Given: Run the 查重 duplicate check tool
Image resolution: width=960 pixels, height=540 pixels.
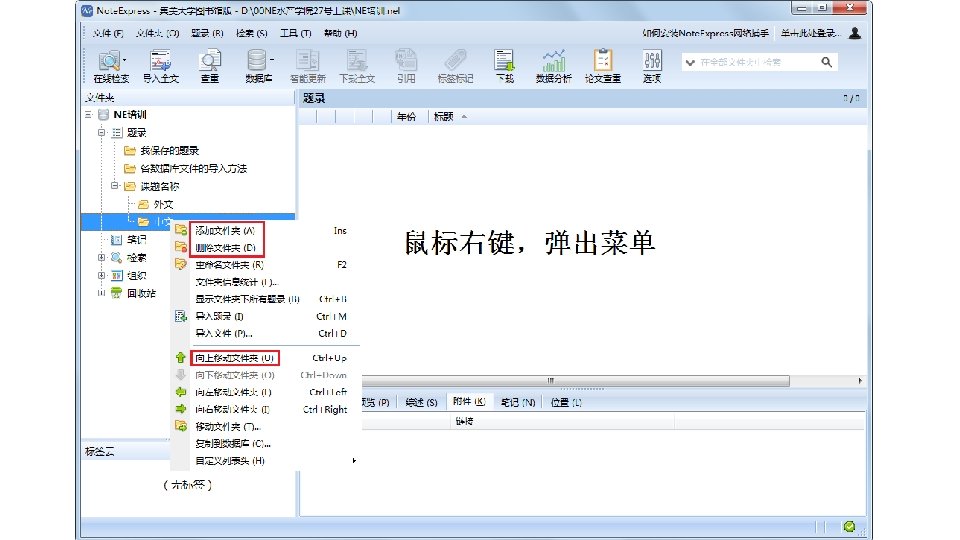Looking at the screenshot, I should coord(210,66).
